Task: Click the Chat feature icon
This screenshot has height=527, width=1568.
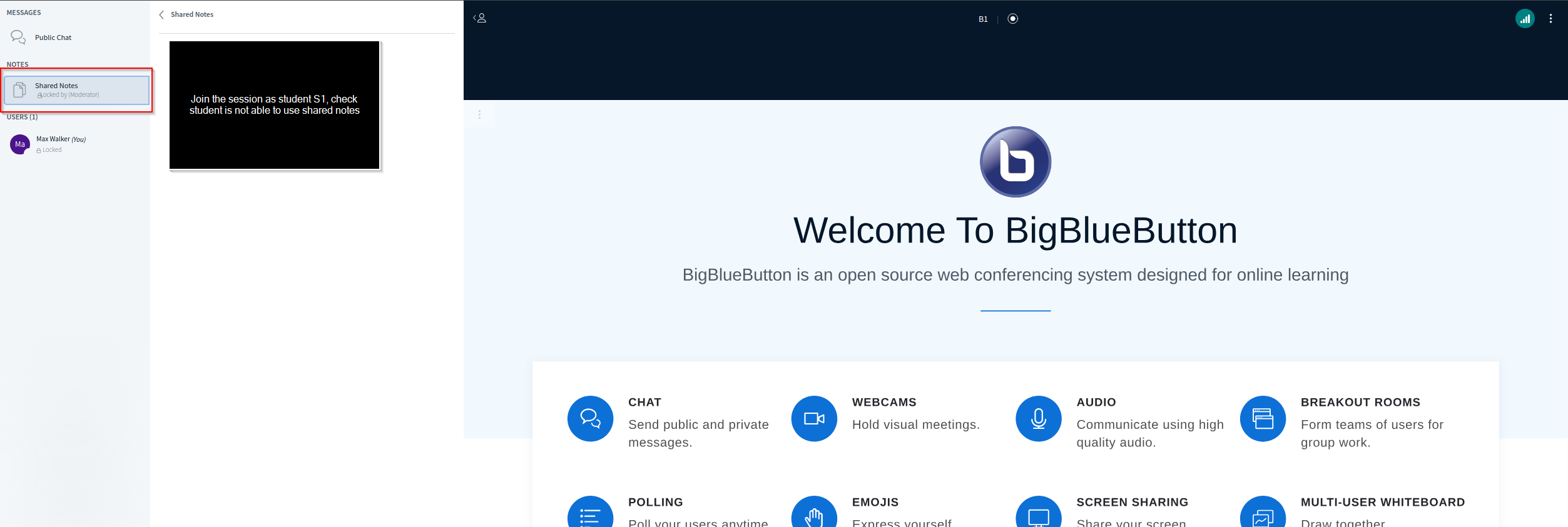Action: 590,419
